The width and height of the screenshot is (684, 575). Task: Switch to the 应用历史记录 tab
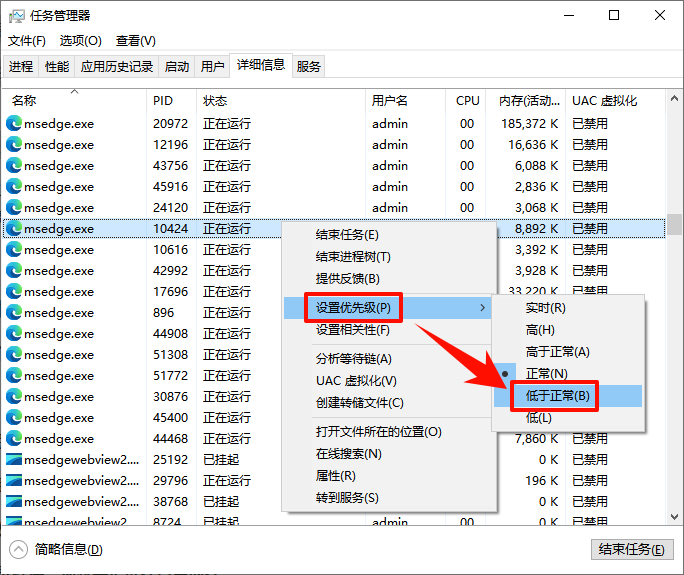pos(116,67)
